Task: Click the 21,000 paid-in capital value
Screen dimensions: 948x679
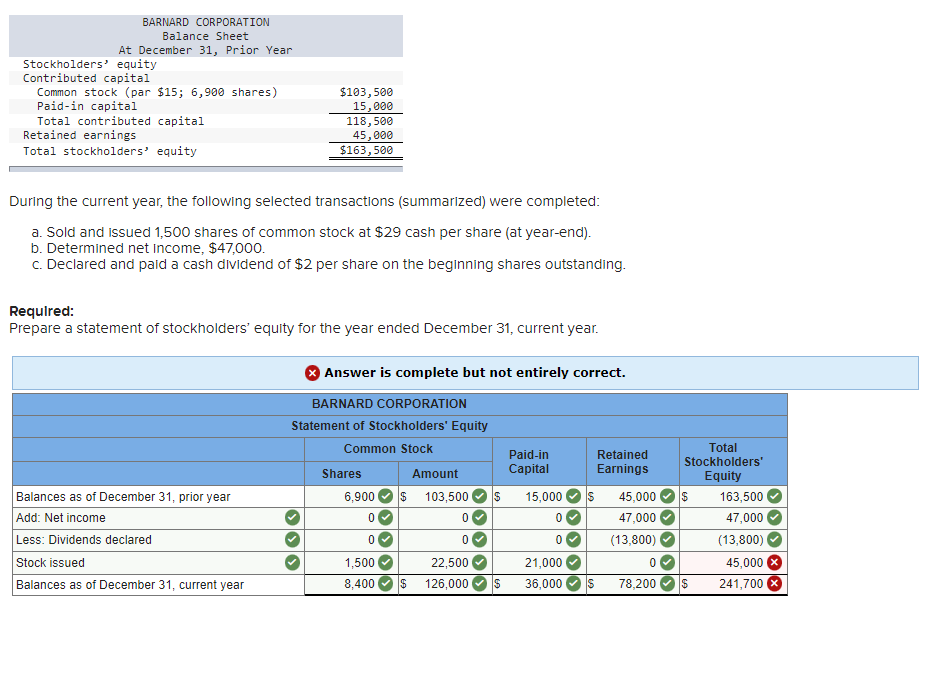Action: pos(543,563)
